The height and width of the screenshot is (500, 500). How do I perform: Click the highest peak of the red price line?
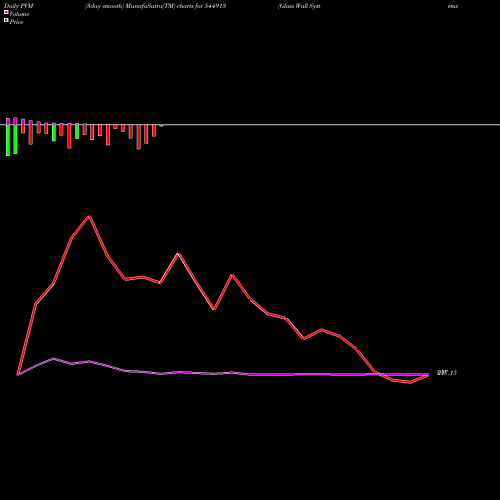[x=89, y=217]
